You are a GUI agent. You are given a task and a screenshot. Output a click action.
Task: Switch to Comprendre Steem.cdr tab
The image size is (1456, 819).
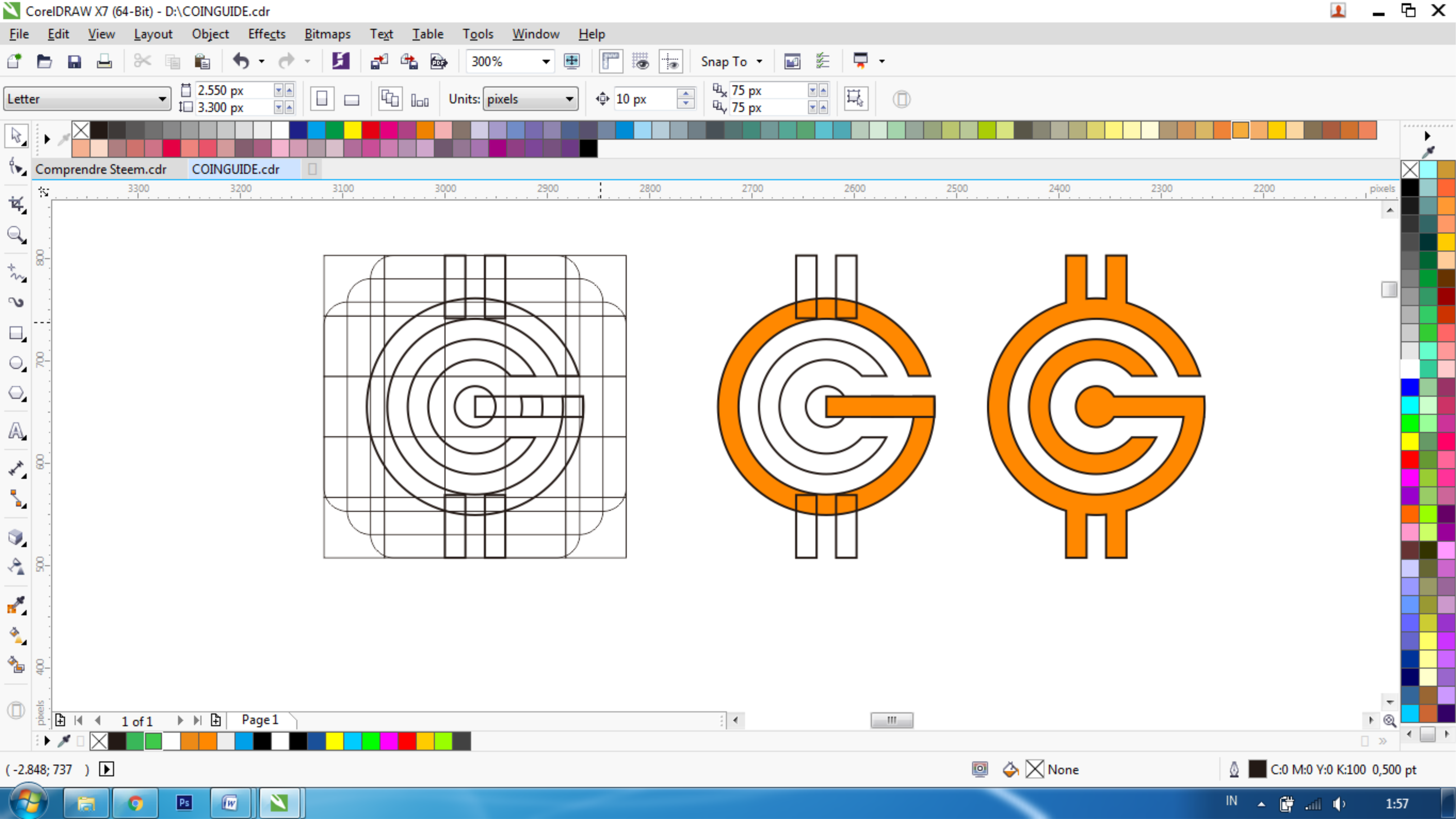[101, 169]
